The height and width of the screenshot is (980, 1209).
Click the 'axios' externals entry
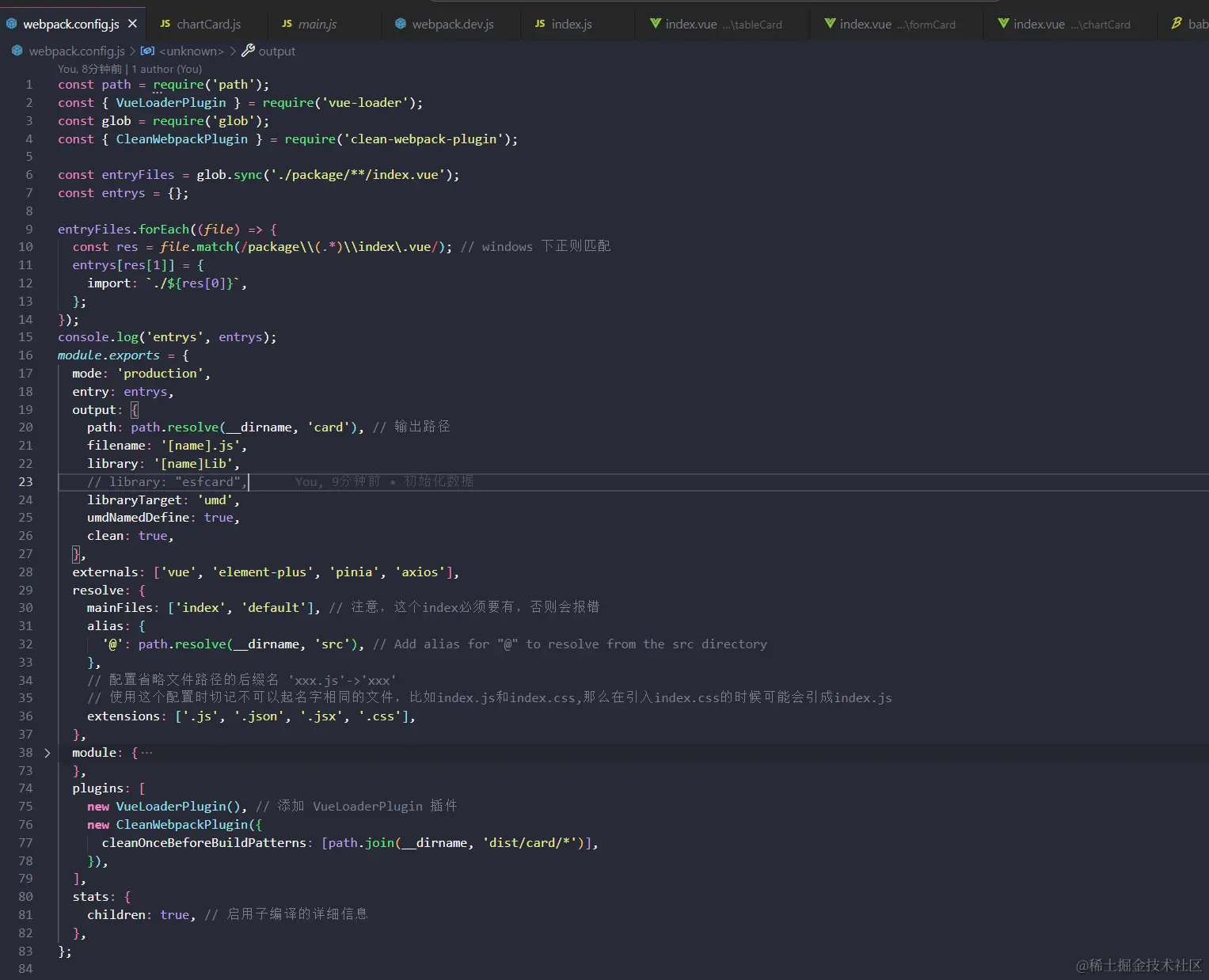coord(420,572)
